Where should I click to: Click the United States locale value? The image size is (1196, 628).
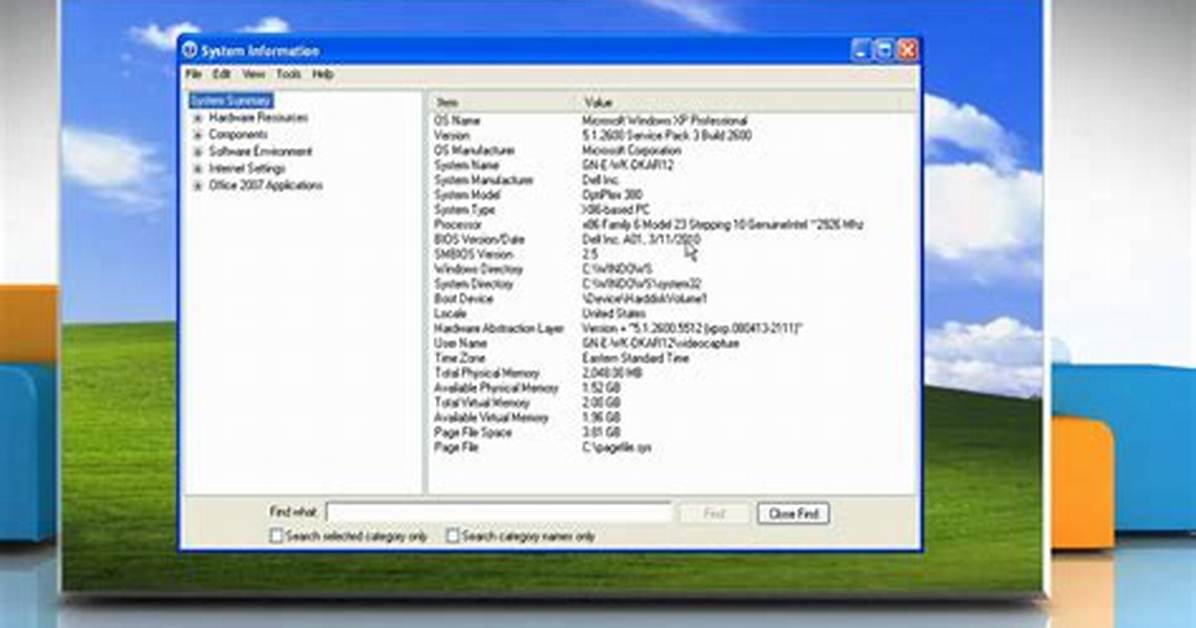point(614,314)
